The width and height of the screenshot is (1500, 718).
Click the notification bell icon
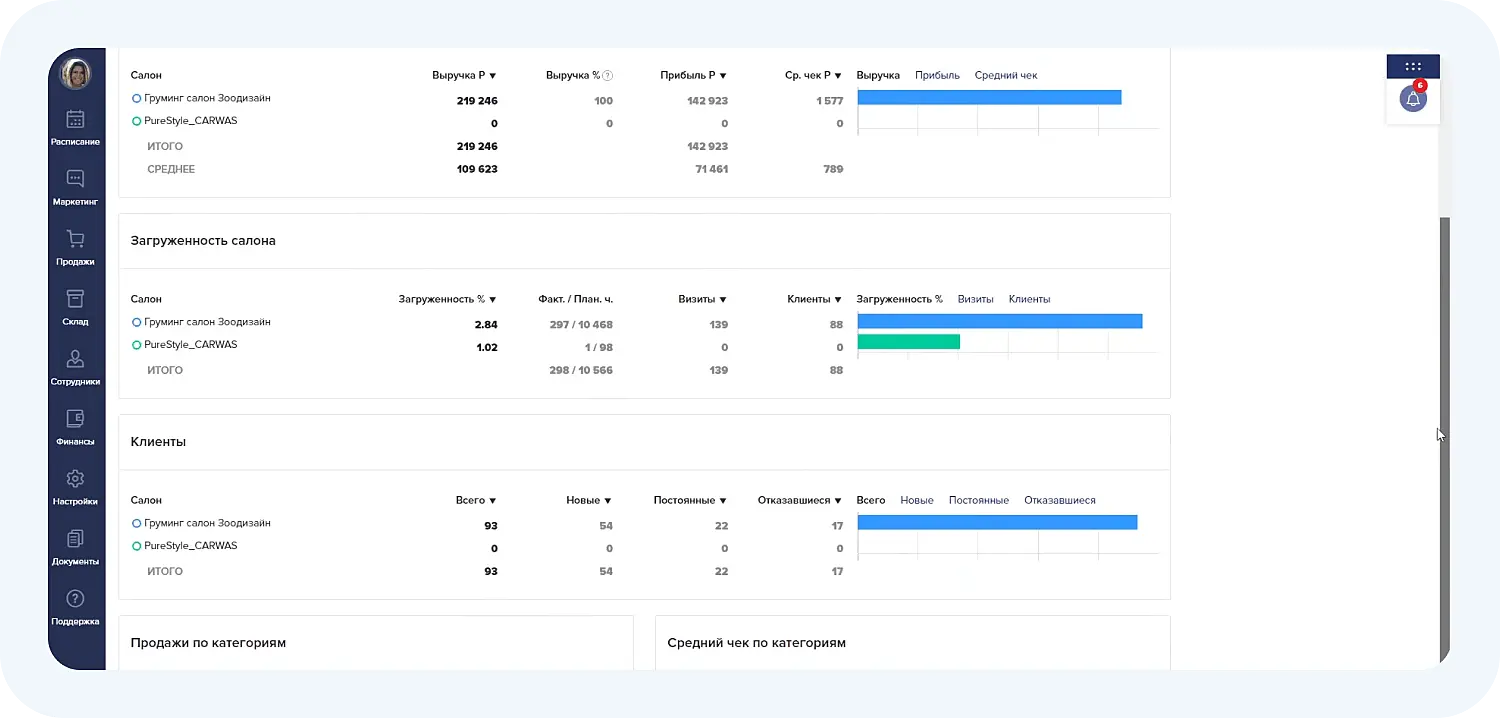click(x=1413, y=99)
